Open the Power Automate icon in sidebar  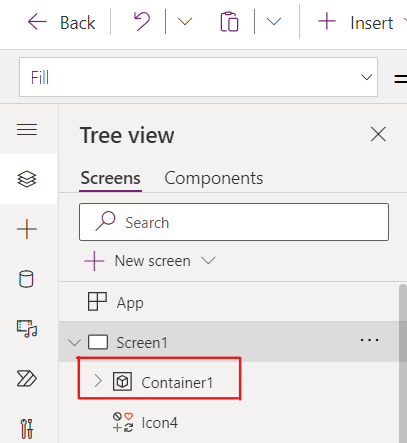(26, 379)
